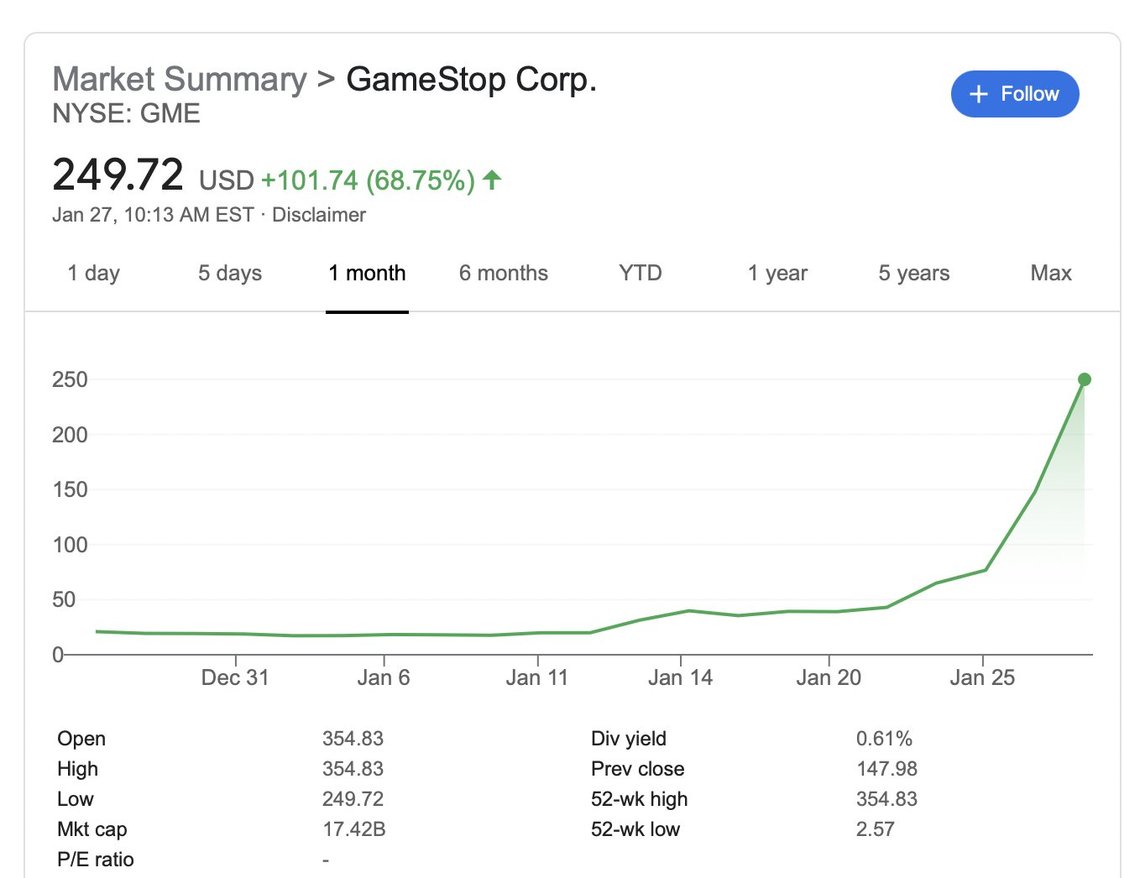1140x878 pixels.
Task: Click the Jan 25 axis label
Action: (x=982, y=677)
